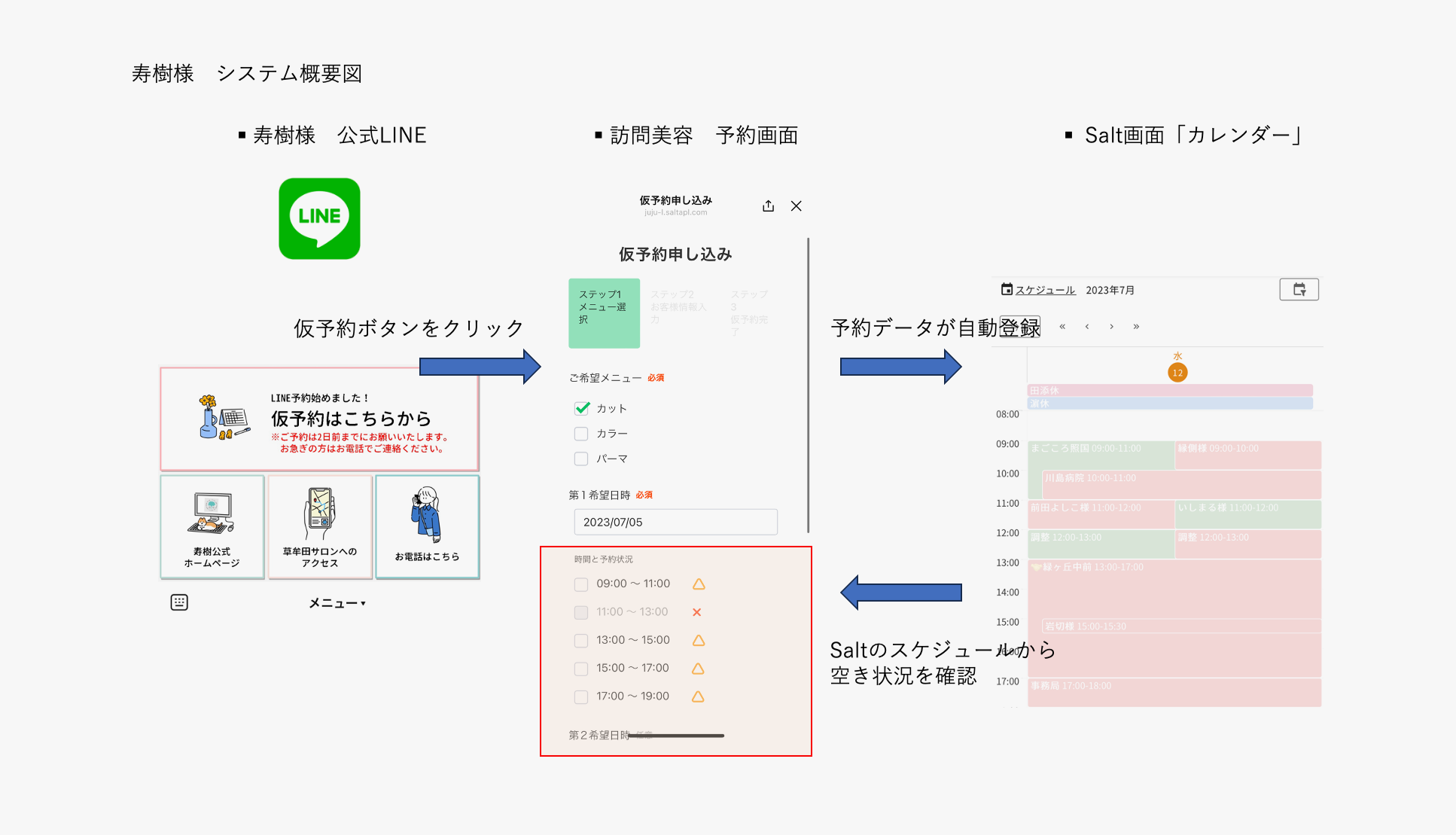Open the 緑ヶ丘中前 13:00-17:00 event

[1174, 589]
